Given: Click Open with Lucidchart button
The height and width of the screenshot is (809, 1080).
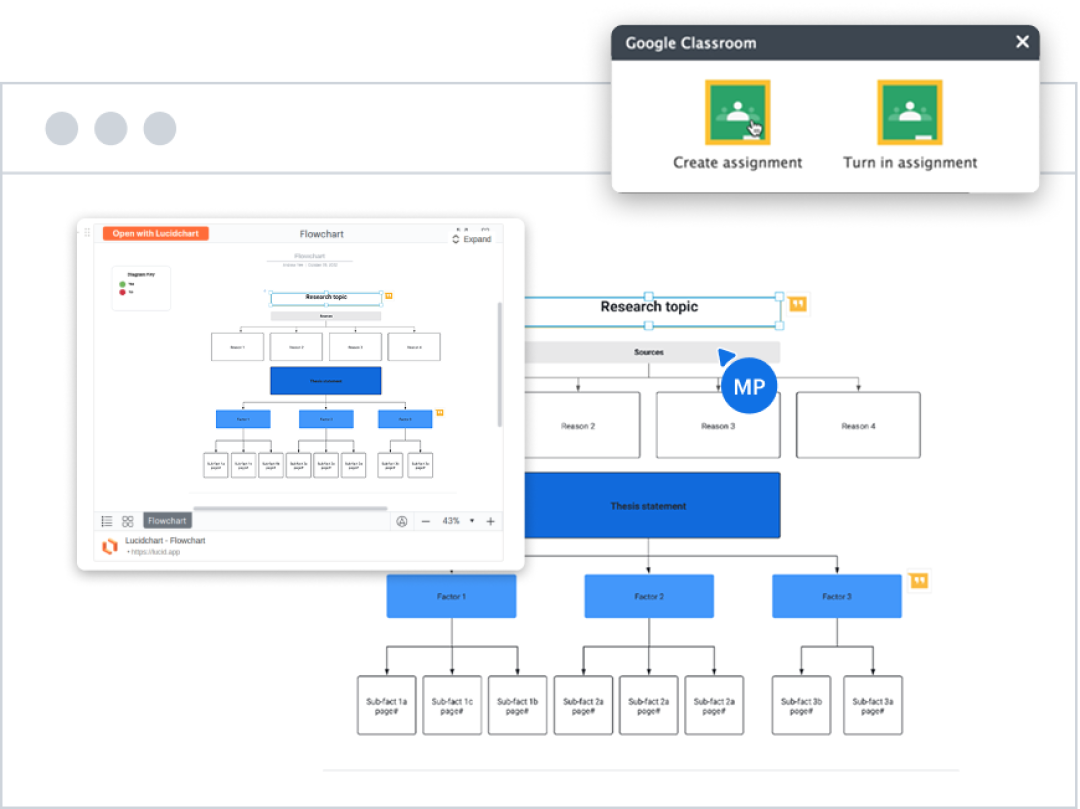Looking at the screenshot, I should point(156,233).
